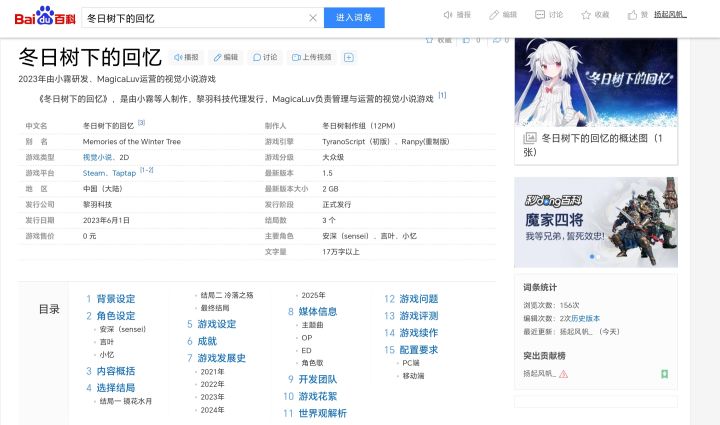Click 编辑 pencil icon in top bar

[x=494, y=15]
